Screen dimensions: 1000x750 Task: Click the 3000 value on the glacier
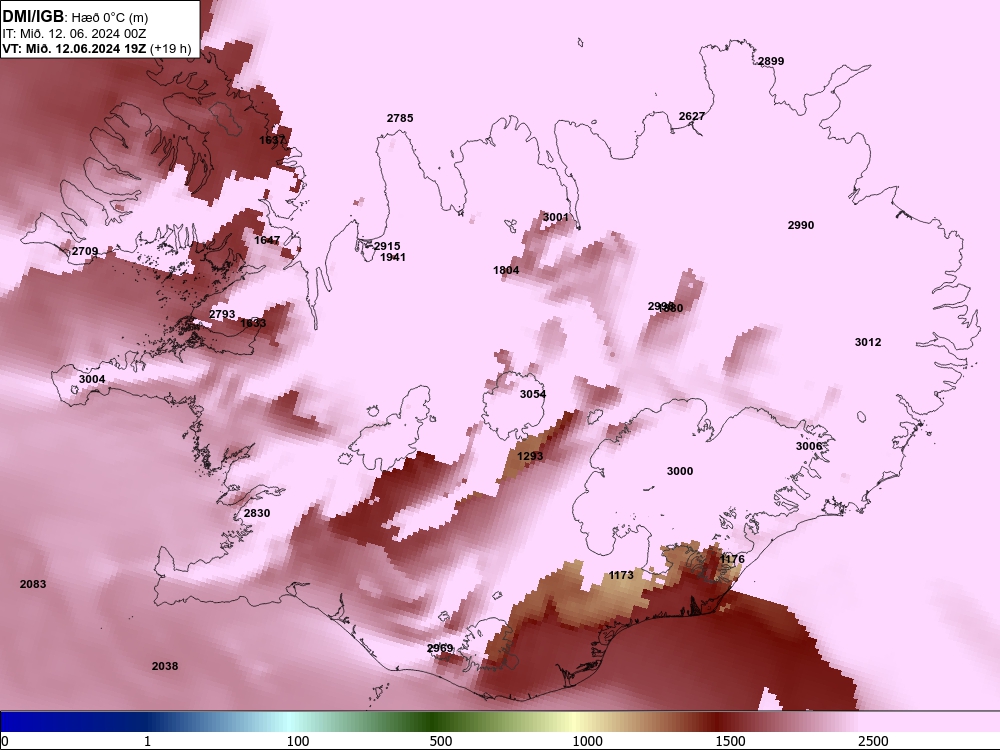(680, 471)
